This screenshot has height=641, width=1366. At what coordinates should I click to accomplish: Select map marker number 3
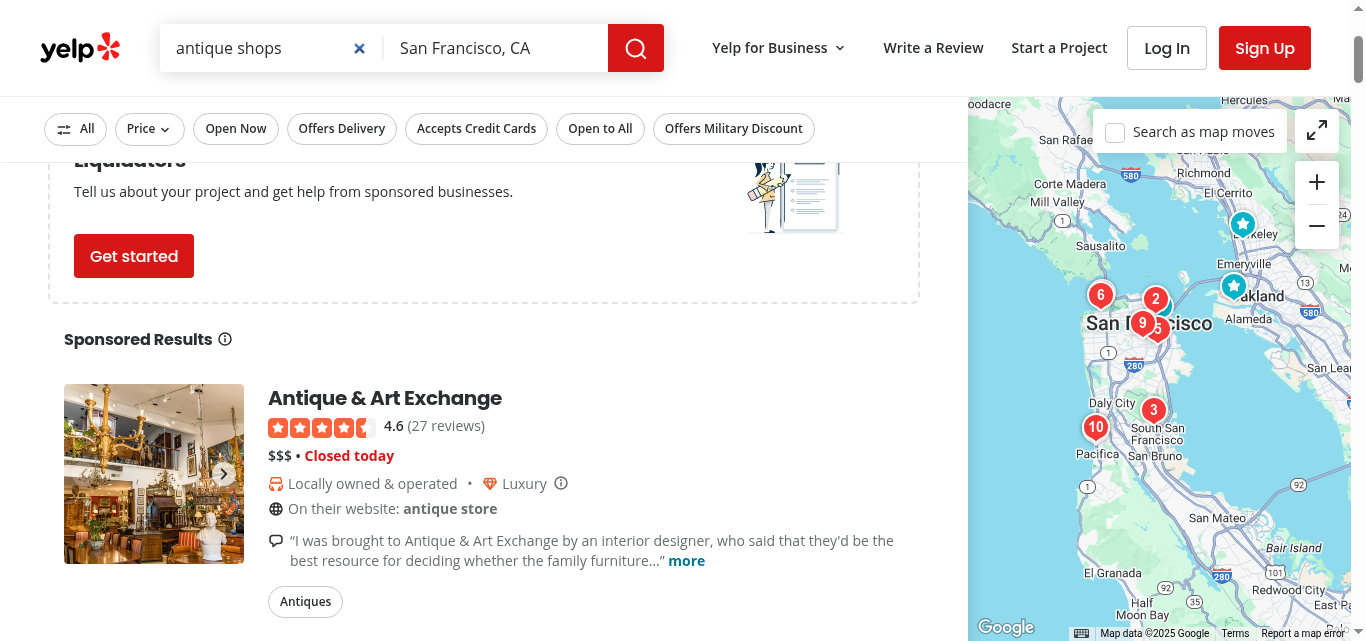pyautogui.click(x=1154, y=411)
